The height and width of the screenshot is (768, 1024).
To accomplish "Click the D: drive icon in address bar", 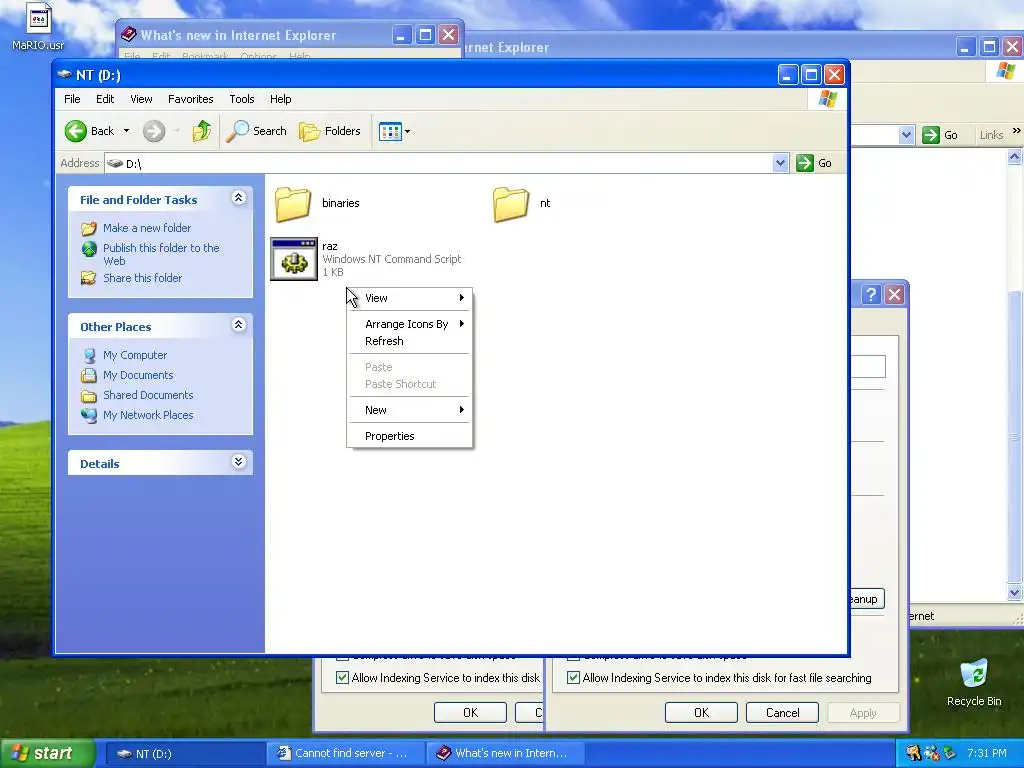I will 115,163.
